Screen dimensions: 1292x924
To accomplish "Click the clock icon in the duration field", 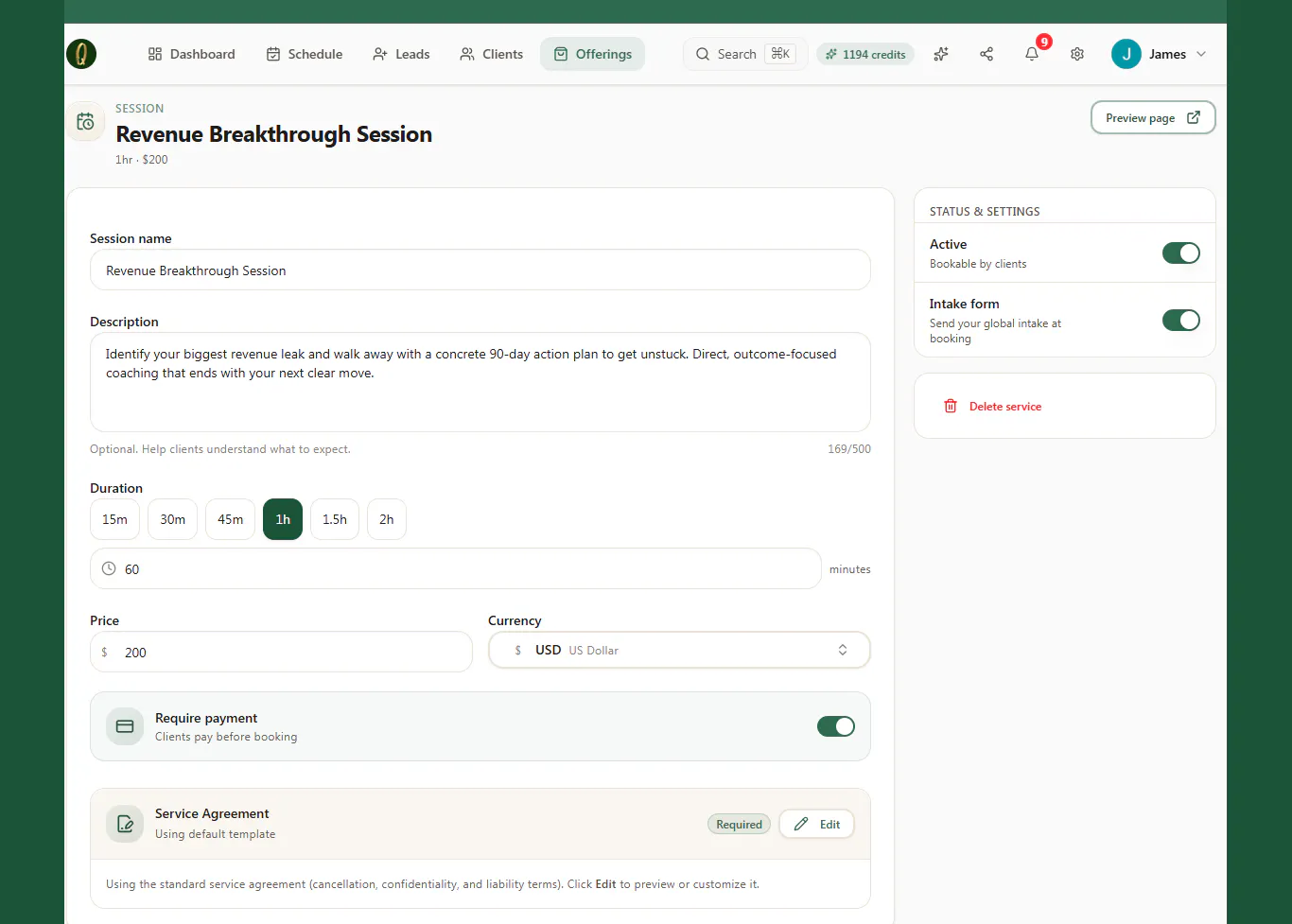I will [109, 568].
